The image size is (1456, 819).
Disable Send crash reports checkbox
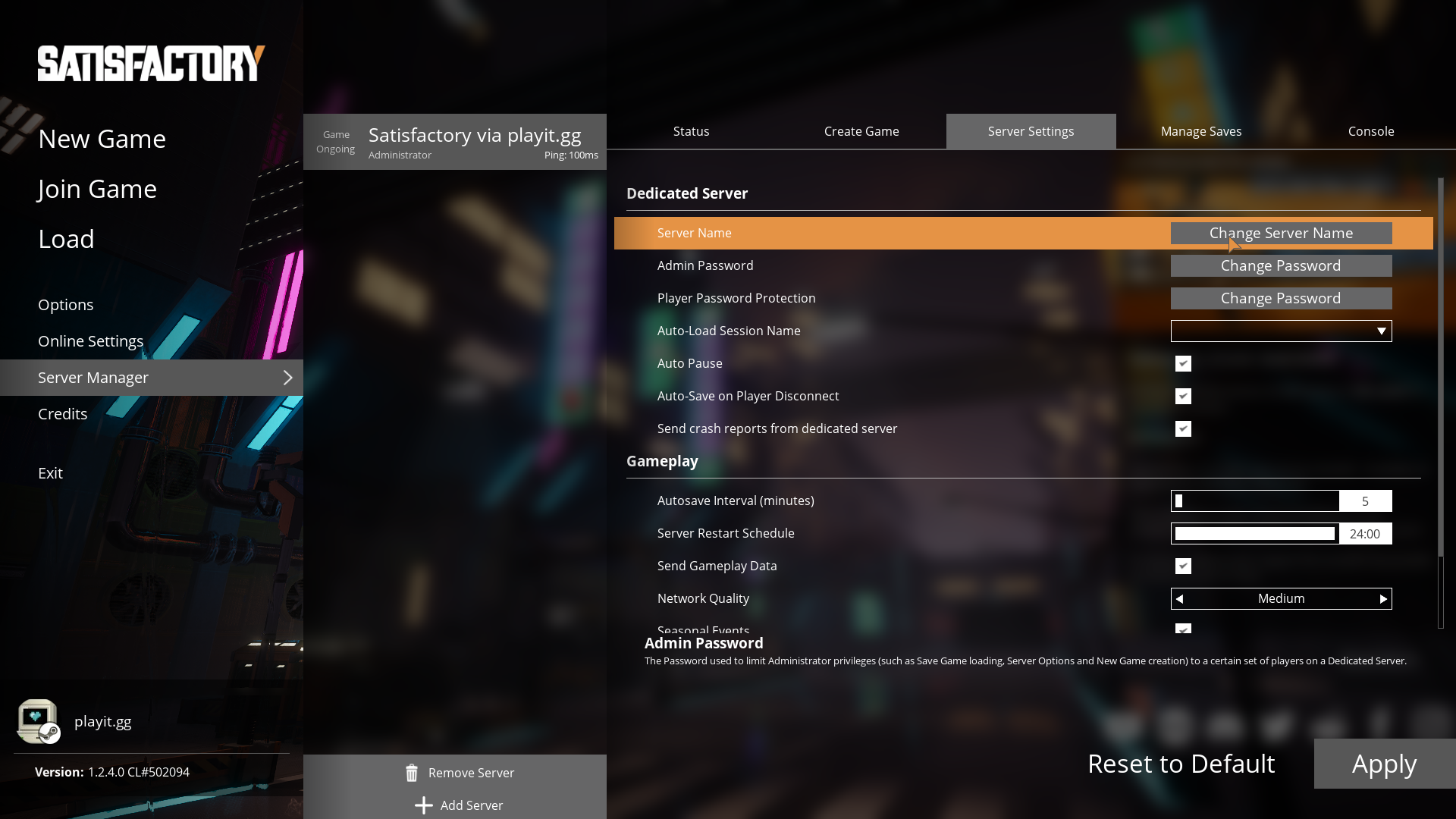[x=1183, y=428]
